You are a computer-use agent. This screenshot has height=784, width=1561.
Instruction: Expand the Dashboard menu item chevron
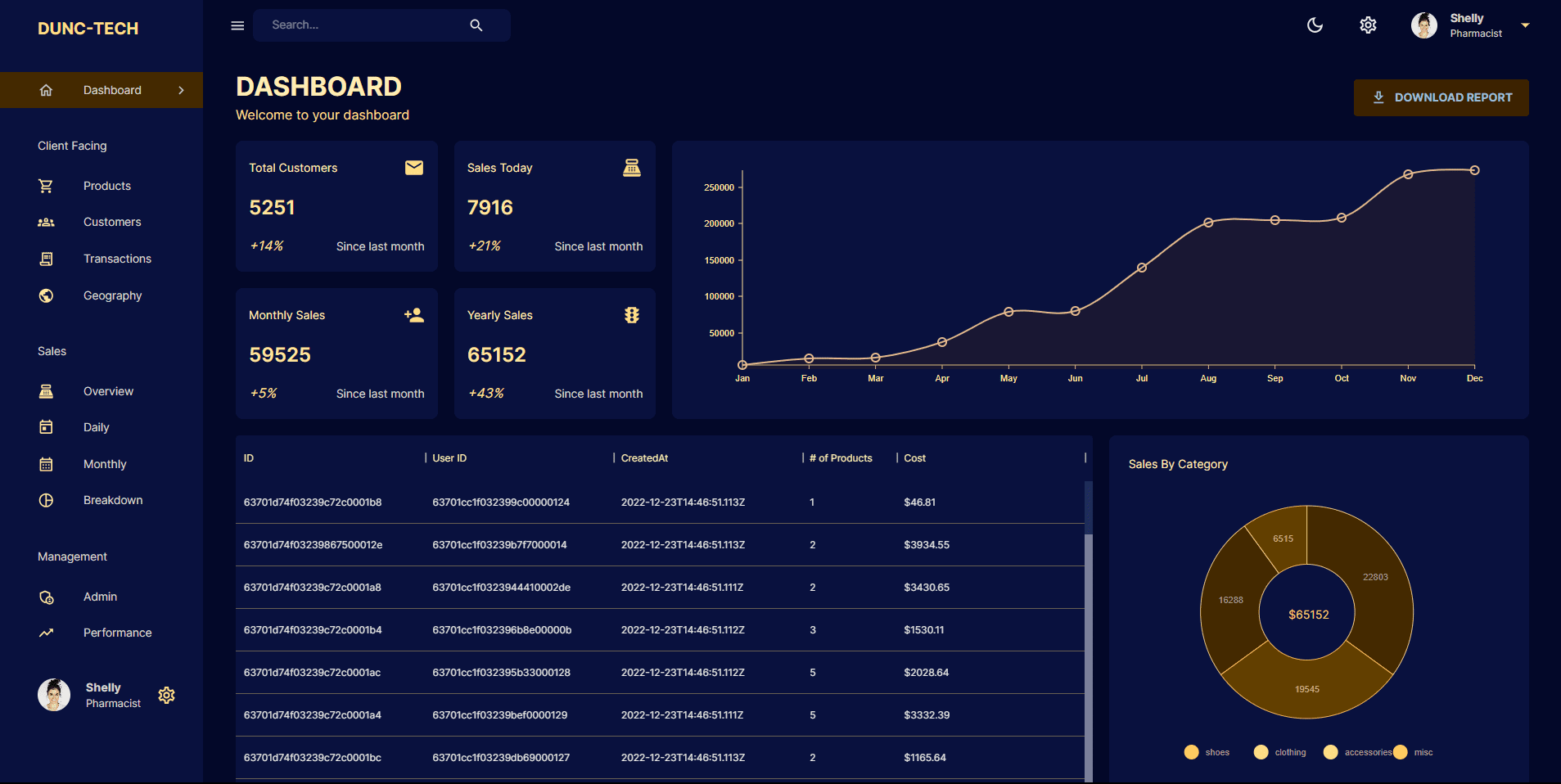(x=181, y=90)
